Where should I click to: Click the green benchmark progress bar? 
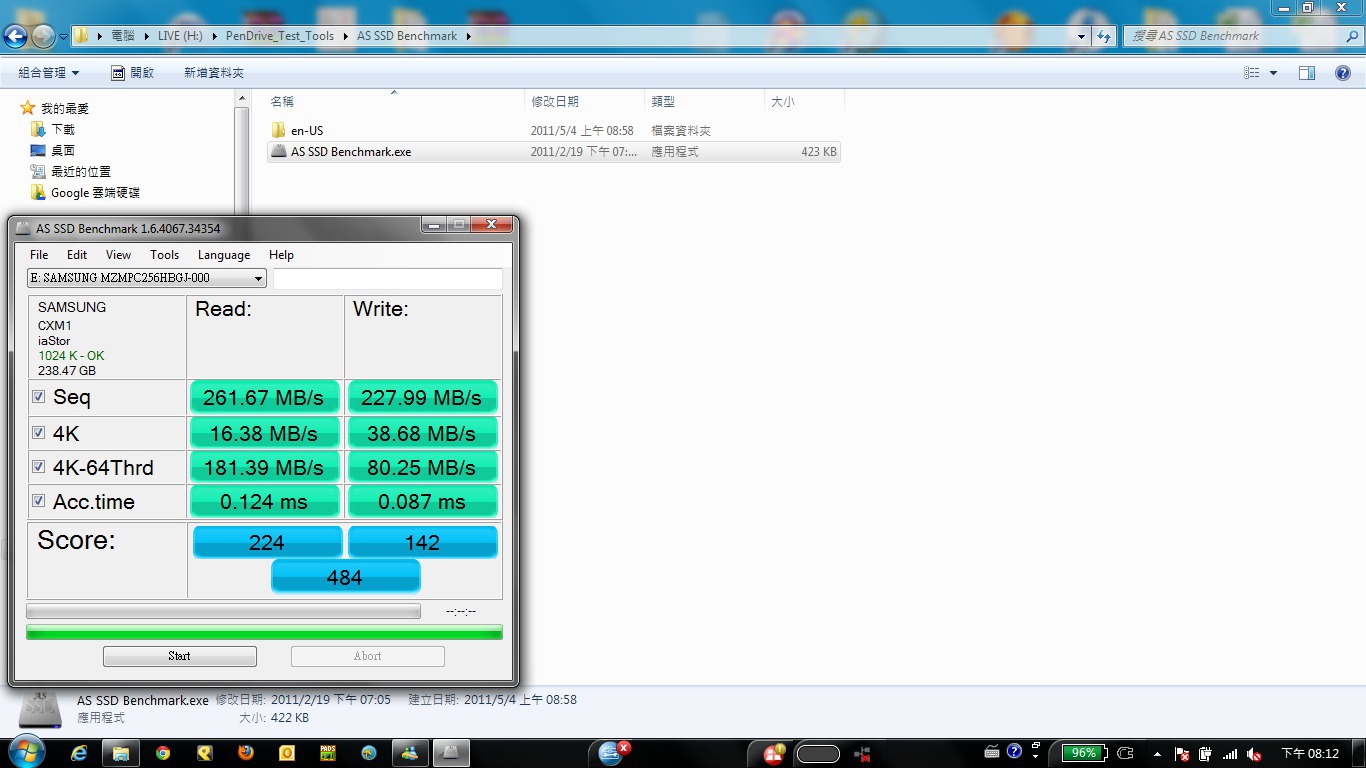click(264, 632)
